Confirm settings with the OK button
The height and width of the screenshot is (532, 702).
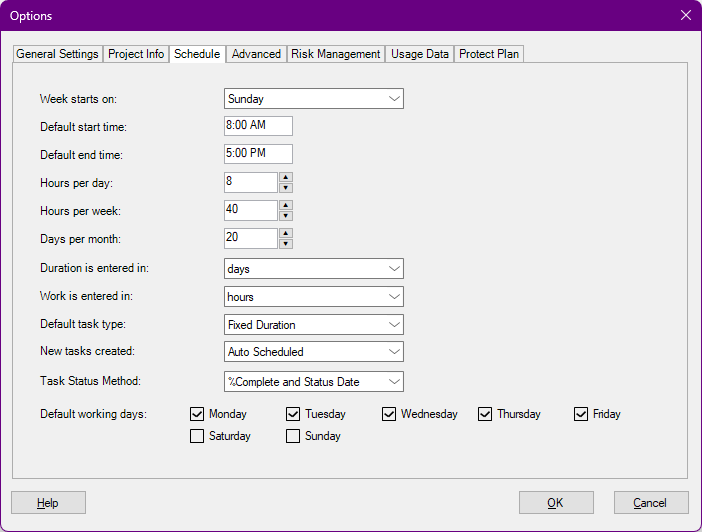coord(556,503)
